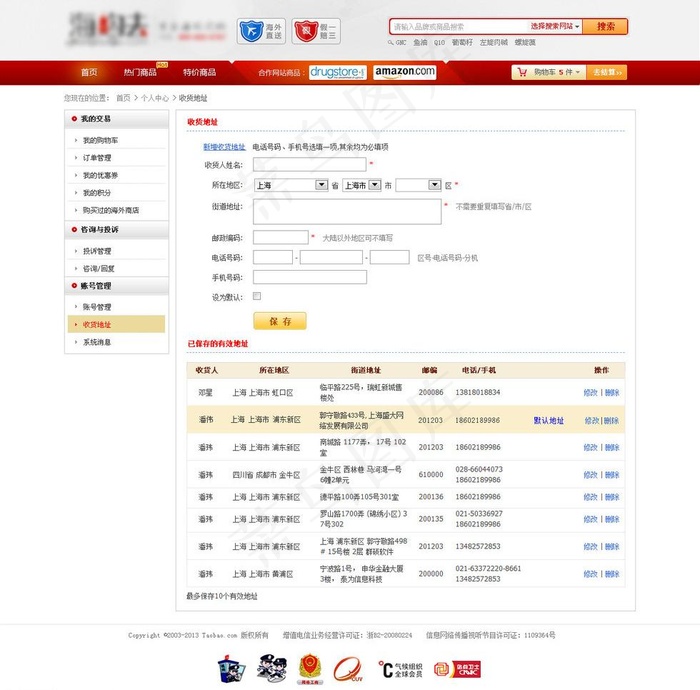Click 删除 for recipient 邓墨's address
This screenshot has width=700, height=690.
612,393
